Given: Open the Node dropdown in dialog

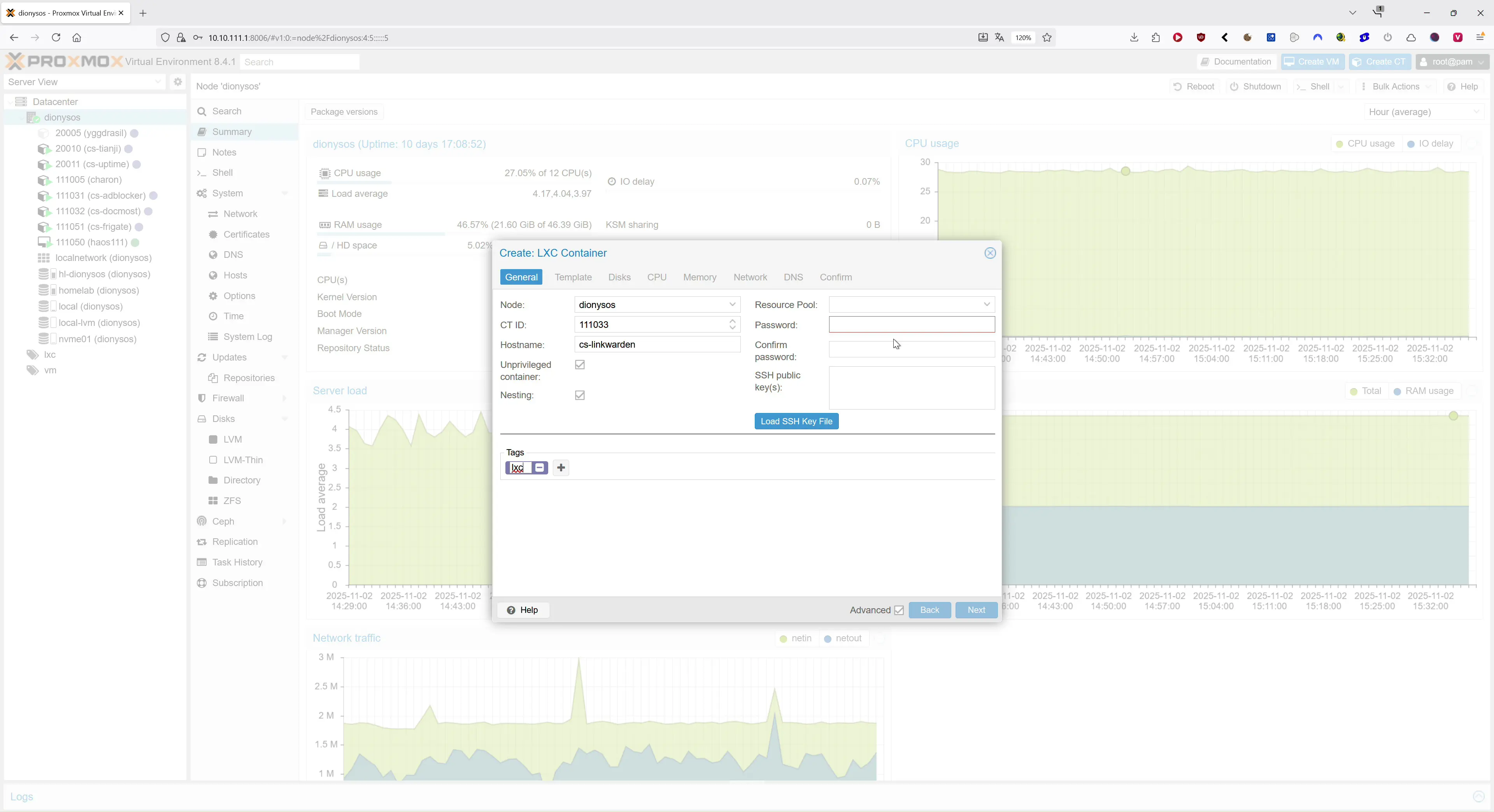Looking at the screenshot, I should click(732, 305).
